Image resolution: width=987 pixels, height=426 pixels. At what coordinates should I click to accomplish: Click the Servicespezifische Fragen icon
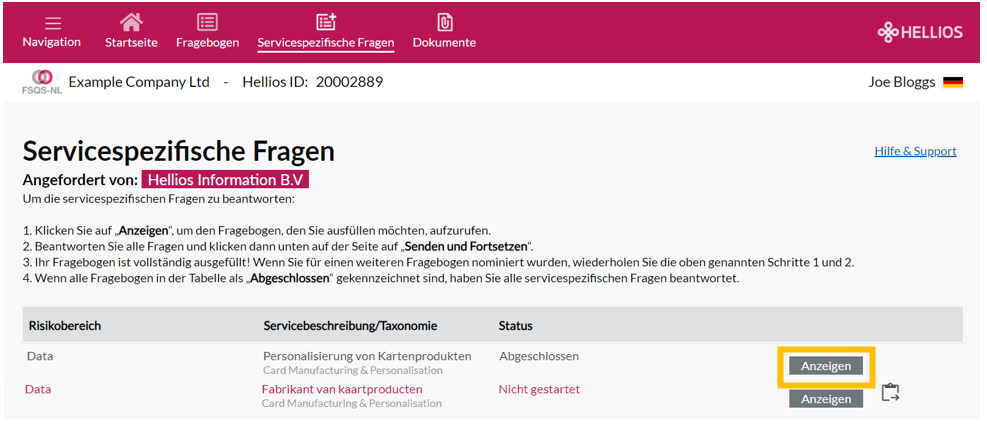(325, 22)
